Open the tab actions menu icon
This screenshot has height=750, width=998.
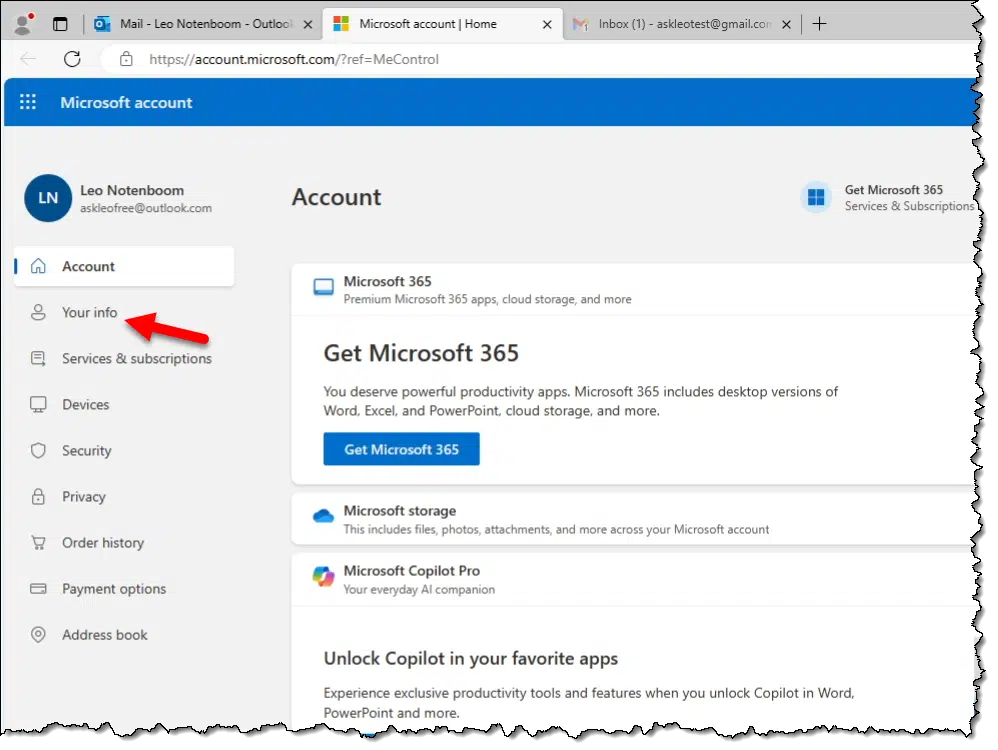[60, 24]
